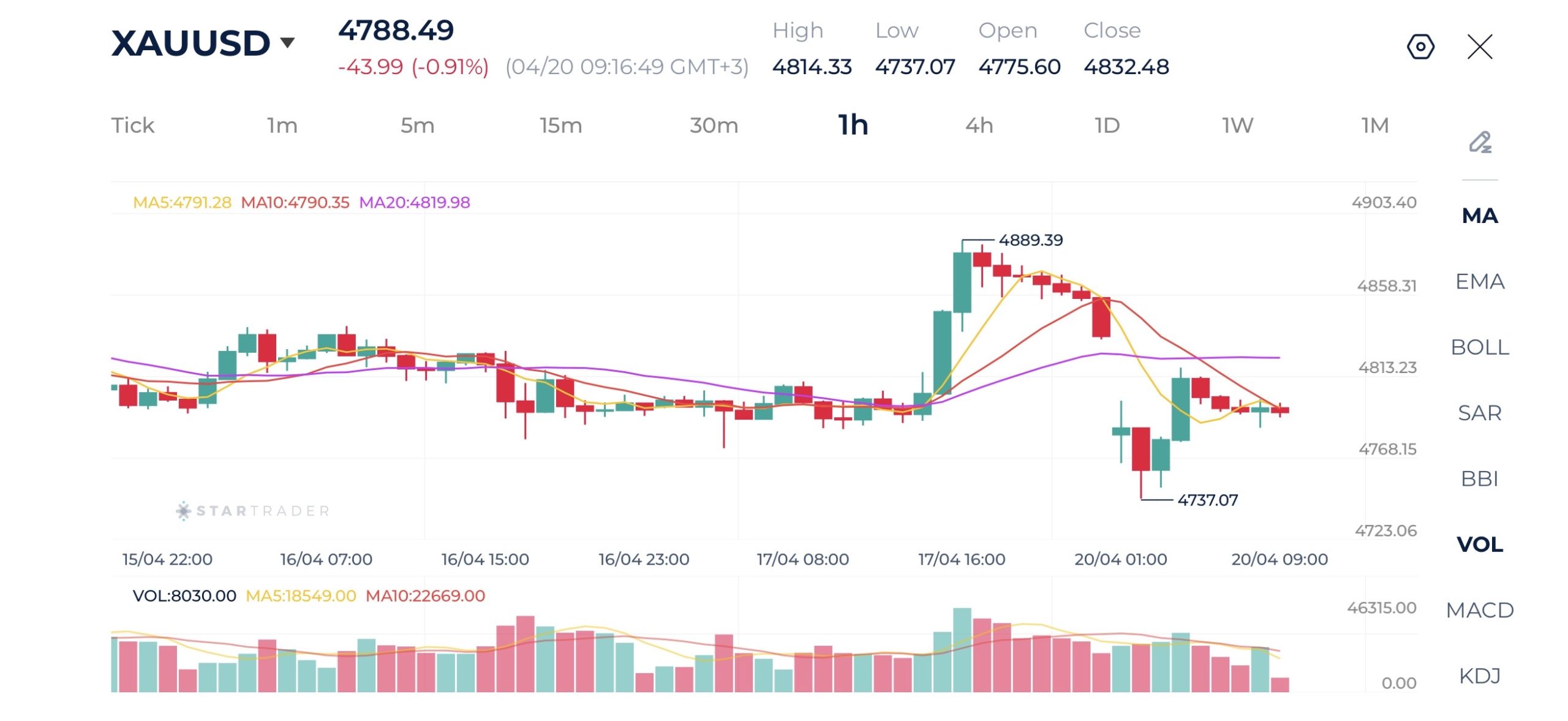
Task: Turn on the SAR indicator
Action: click(1480, 413)
